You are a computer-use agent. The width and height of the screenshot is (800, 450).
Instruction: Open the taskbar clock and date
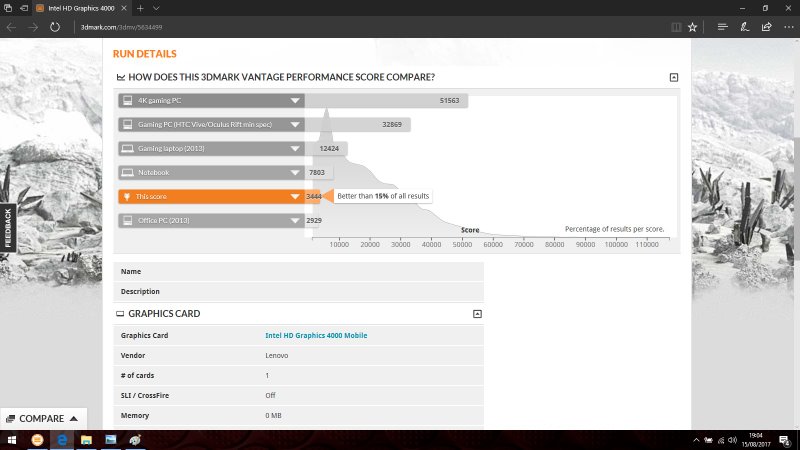(x=756, y=440)
